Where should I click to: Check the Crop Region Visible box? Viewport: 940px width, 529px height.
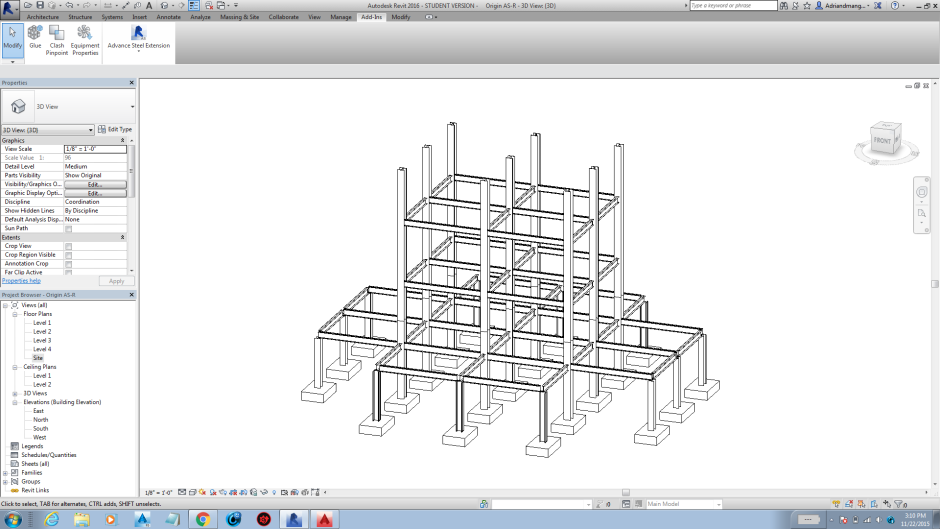pos(69,255)
